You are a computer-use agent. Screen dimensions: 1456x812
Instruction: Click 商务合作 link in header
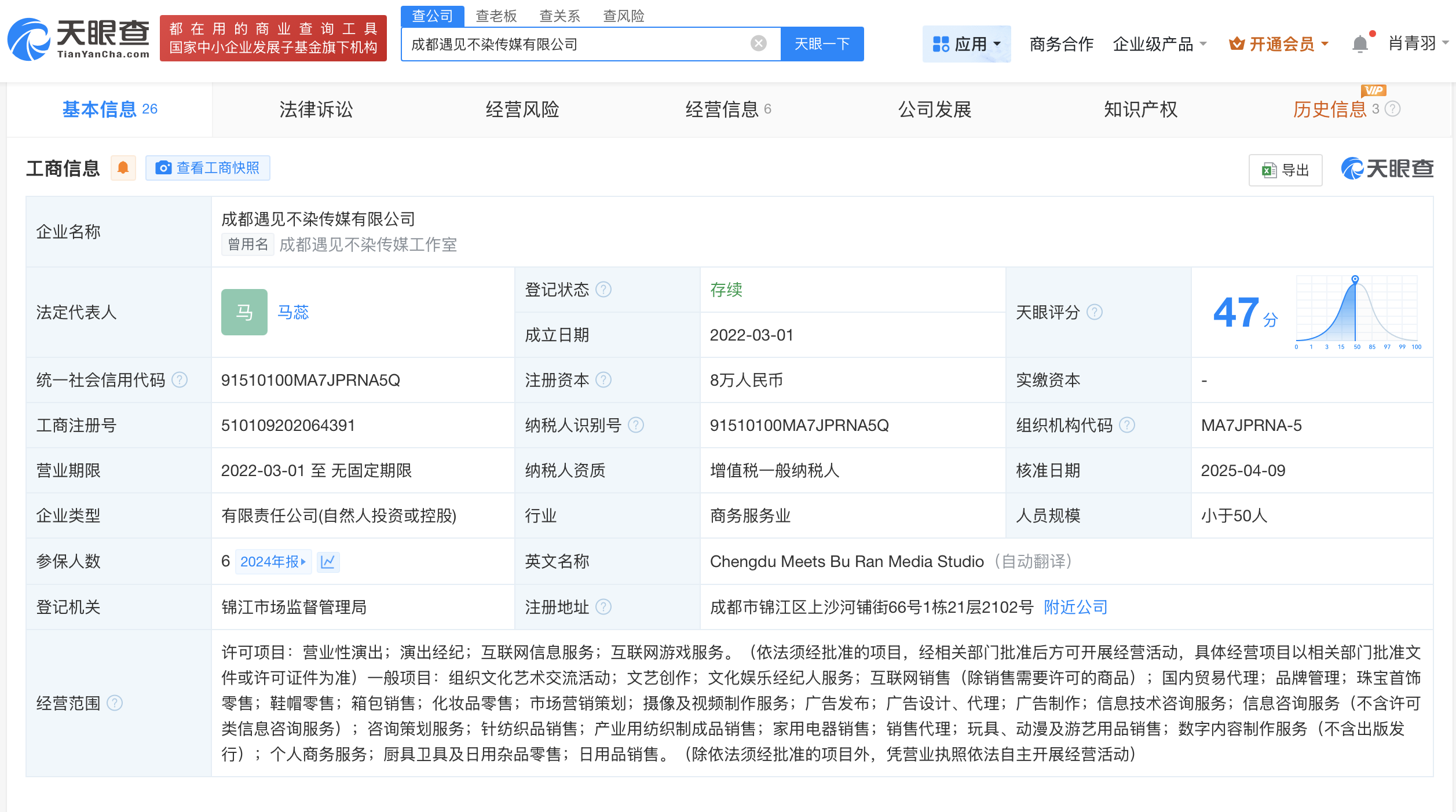(x=1062, y=44)
